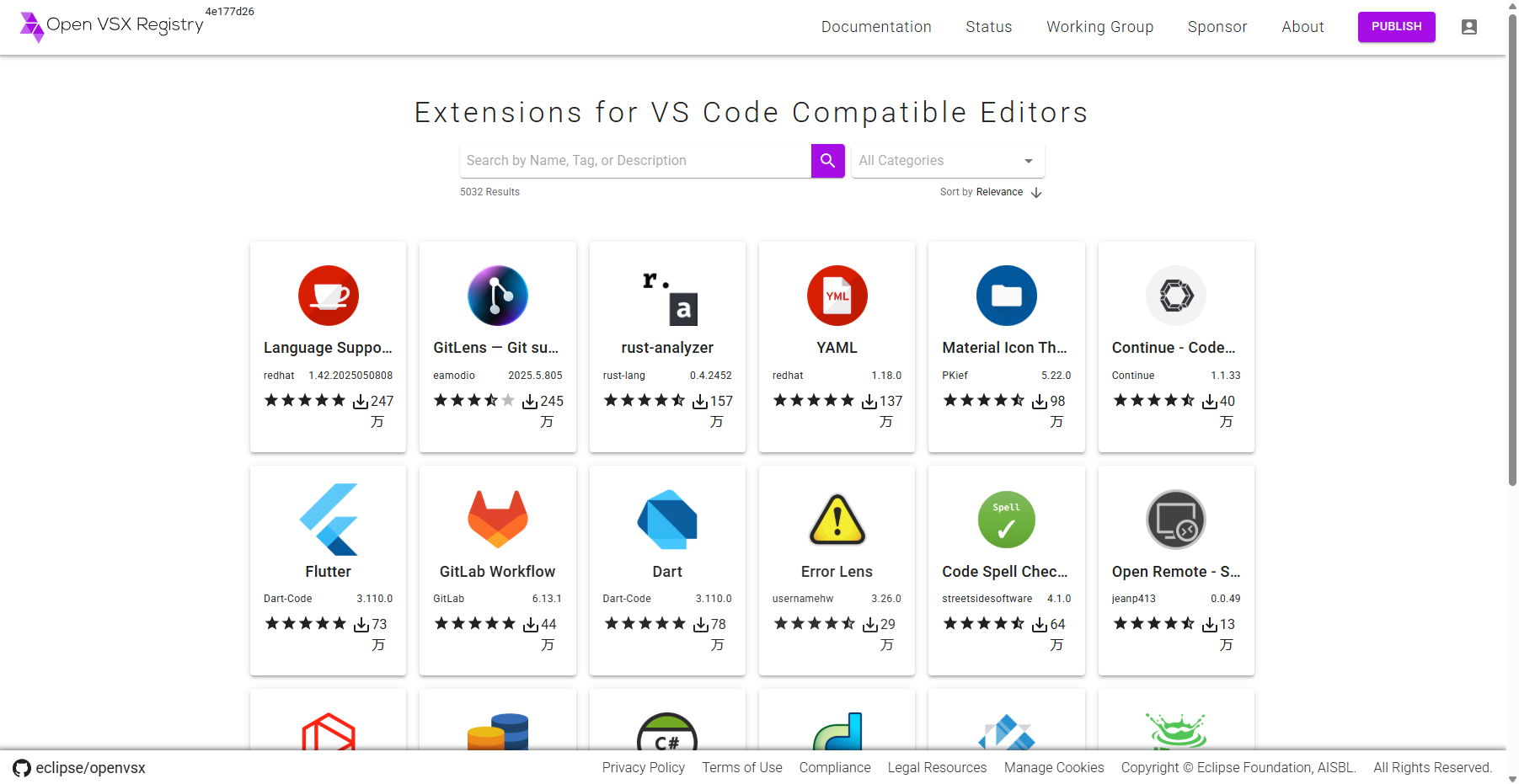This screenshot has width=1519, height=784.
Task: Go to the Status page
Action: tap(989, 27)
